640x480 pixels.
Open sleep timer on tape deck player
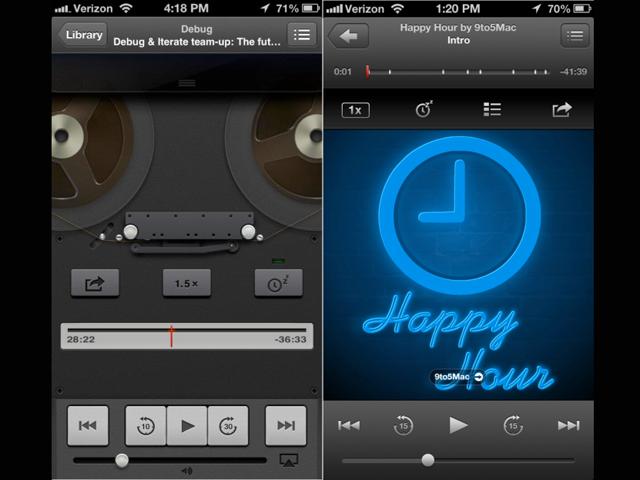[278, 284]
